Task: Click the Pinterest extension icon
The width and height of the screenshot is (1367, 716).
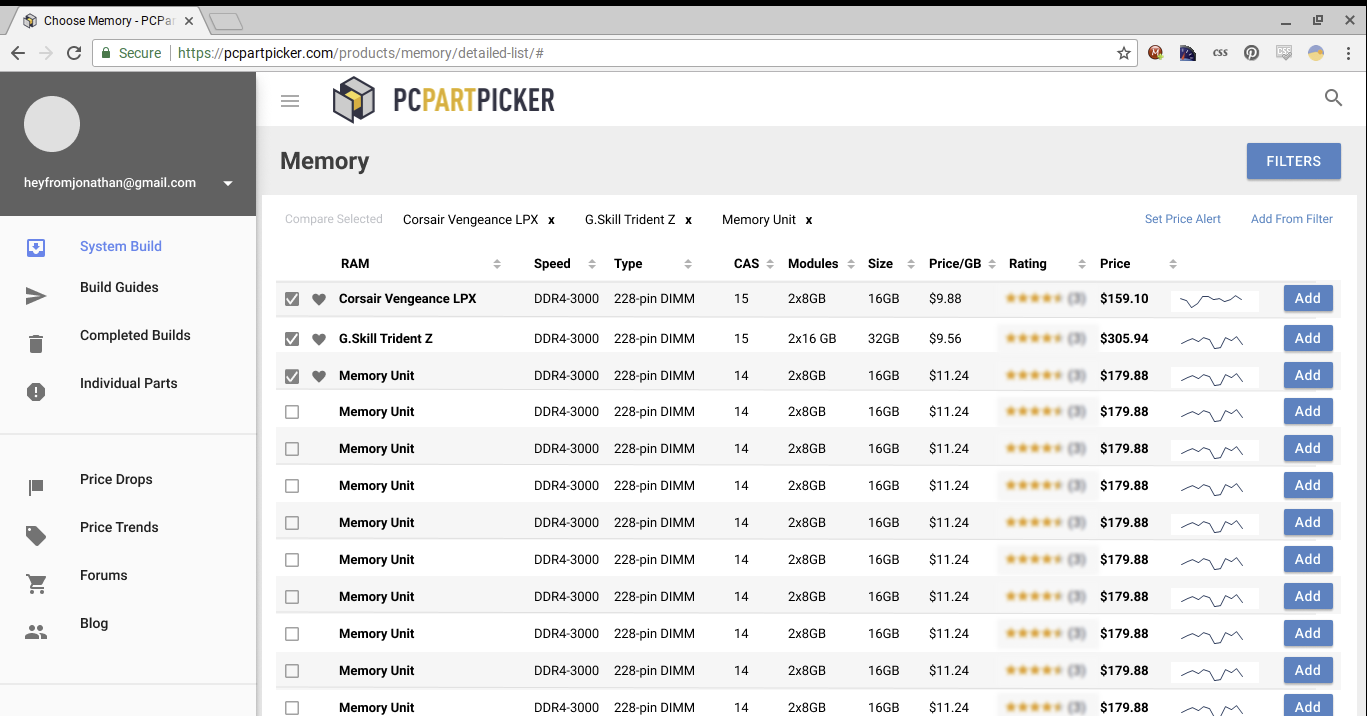Action: [x=1252, y=53]
